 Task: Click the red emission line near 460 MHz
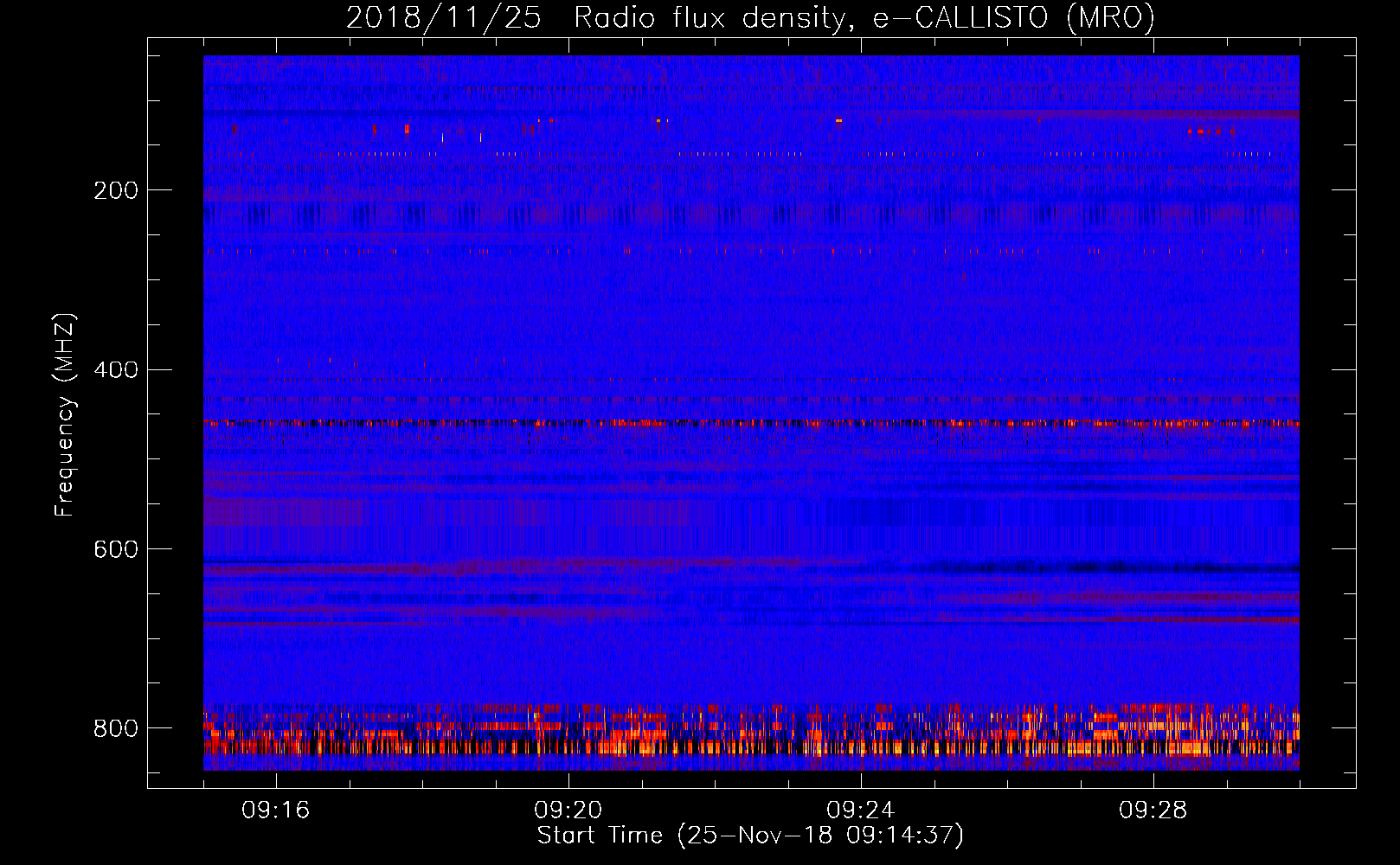pyautogui.click(x=751, y=423)
